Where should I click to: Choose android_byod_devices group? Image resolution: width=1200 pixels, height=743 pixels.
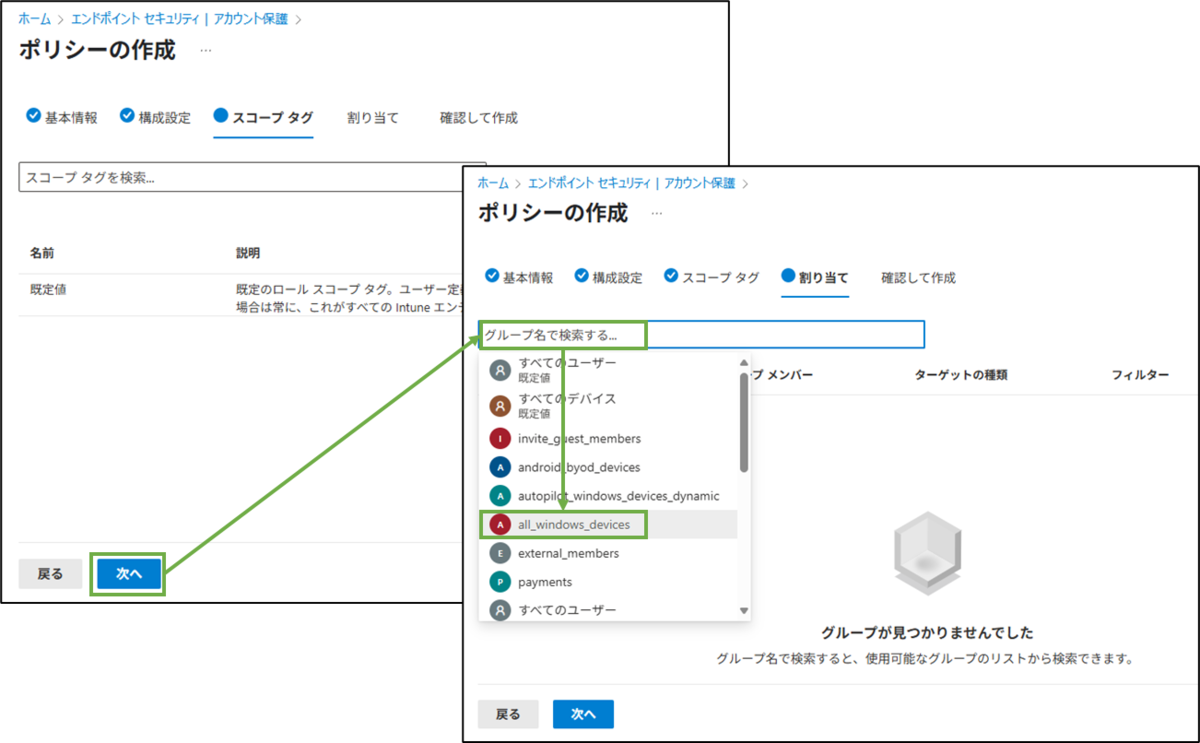pyautogui.click(x=609, y=467)
